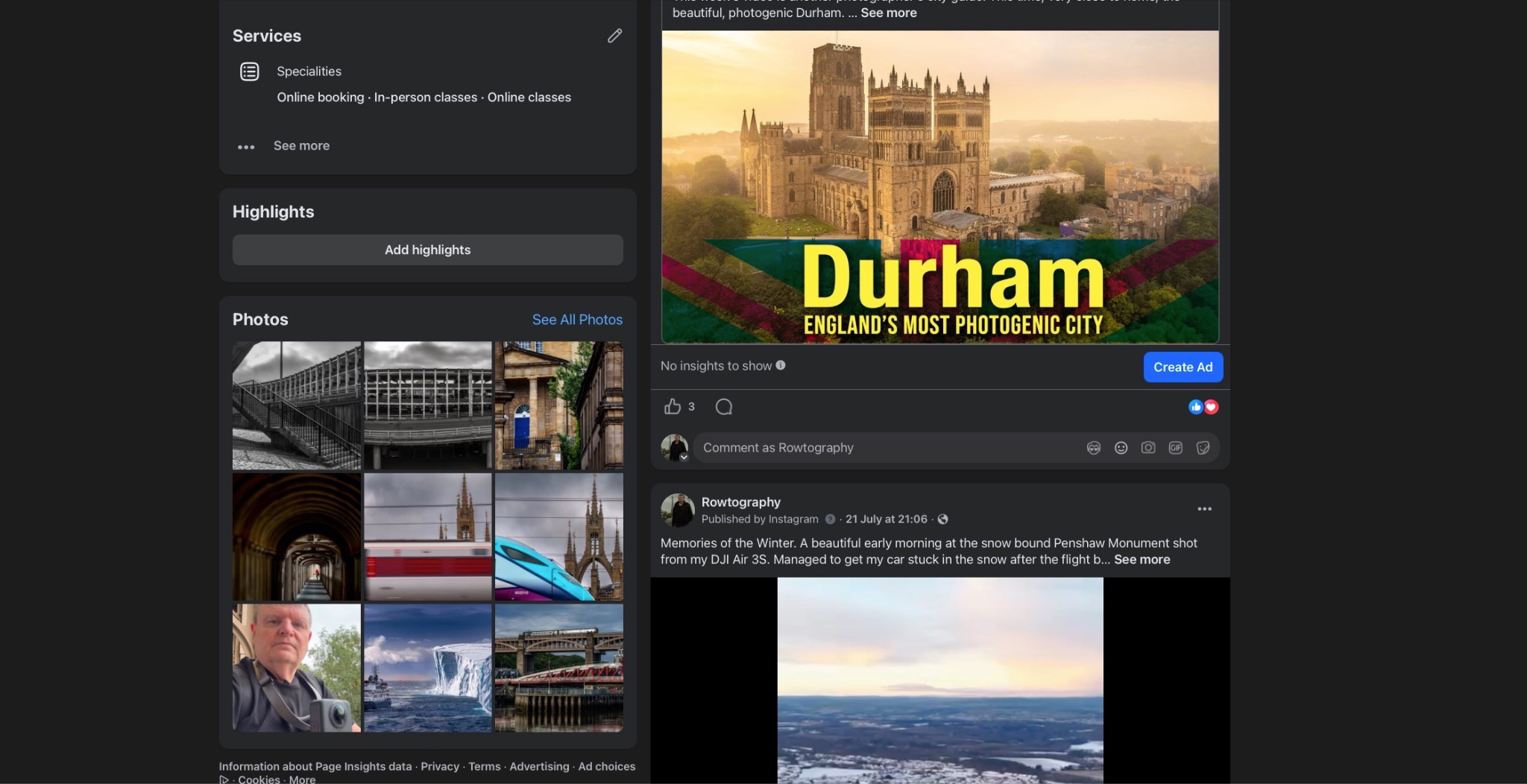Play the snowy Penshaw Monument video
This screenshot has width=1527, height=784.
pyautogui.click(x=940, y=680)
